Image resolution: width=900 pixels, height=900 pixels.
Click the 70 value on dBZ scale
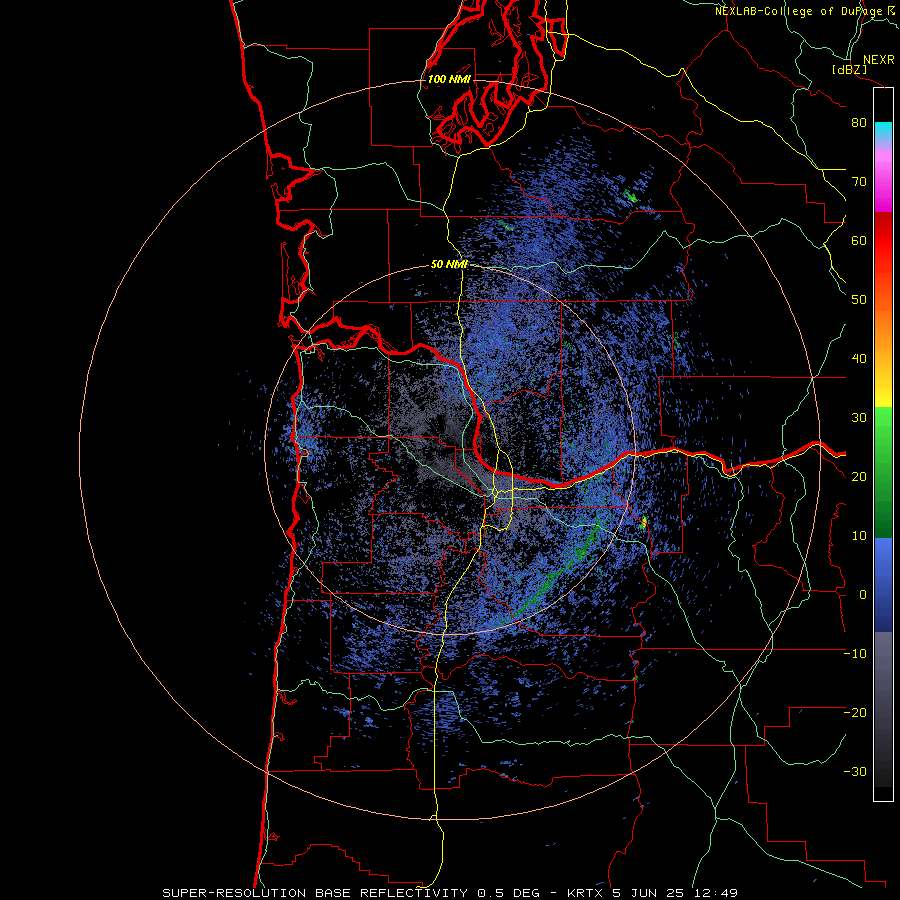point(859,182)
